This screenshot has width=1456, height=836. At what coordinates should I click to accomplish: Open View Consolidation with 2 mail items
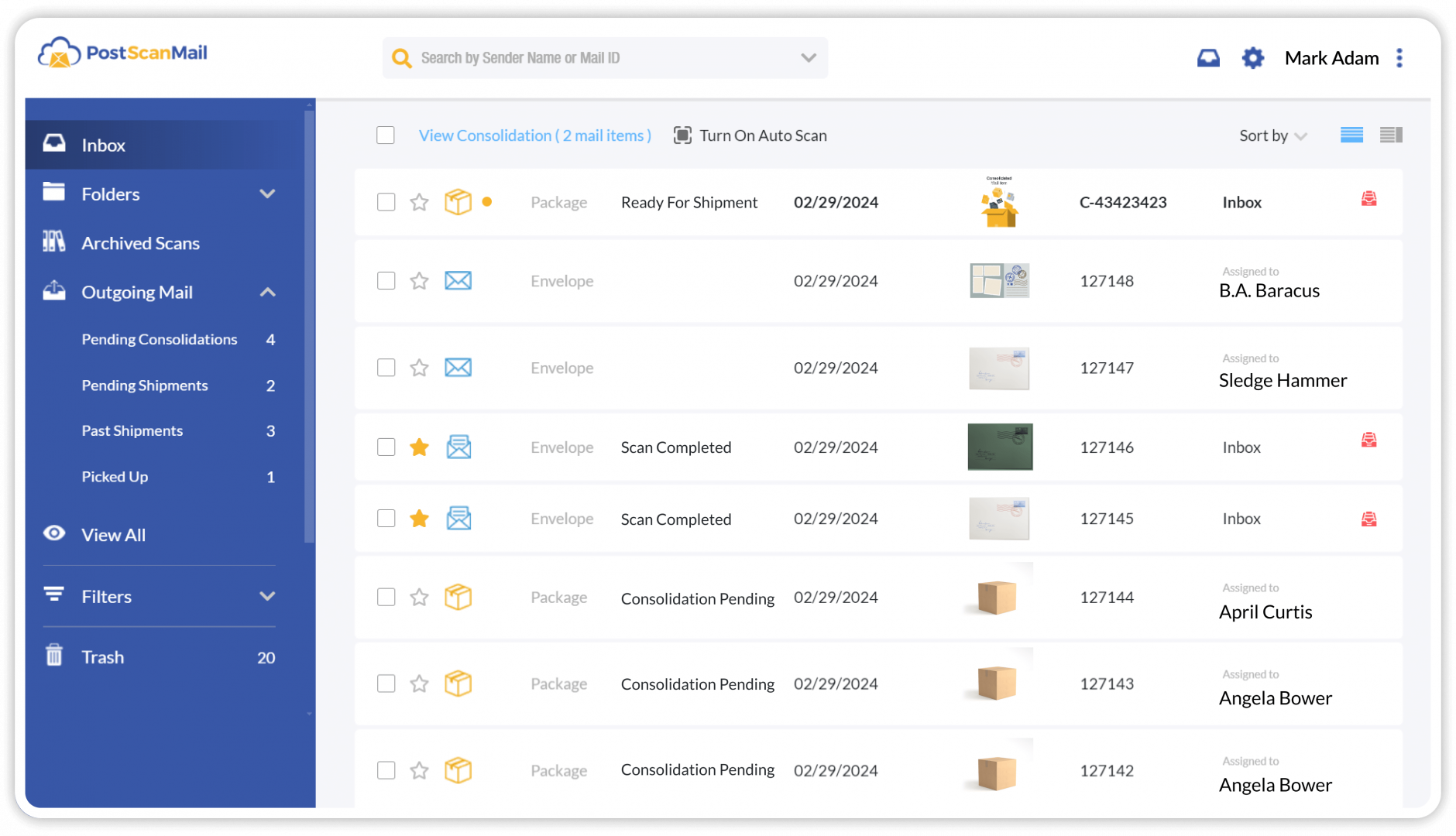(534, 135)
